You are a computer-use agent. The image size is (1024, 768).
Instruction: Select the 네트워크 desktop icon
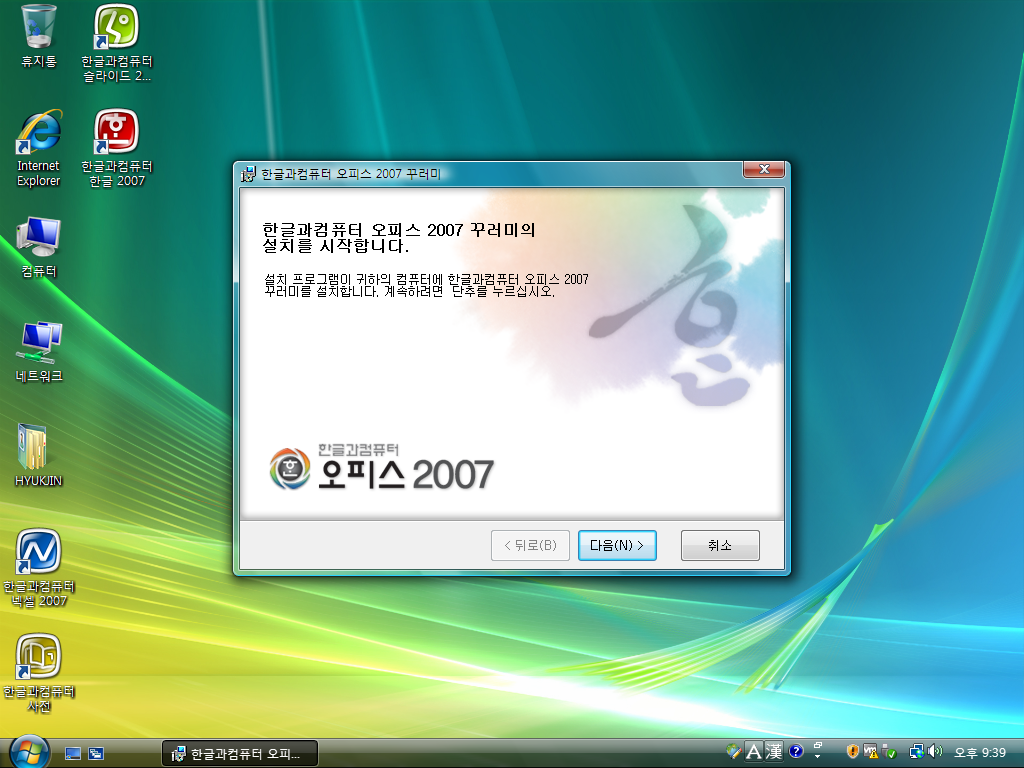(x=39, y=351)
